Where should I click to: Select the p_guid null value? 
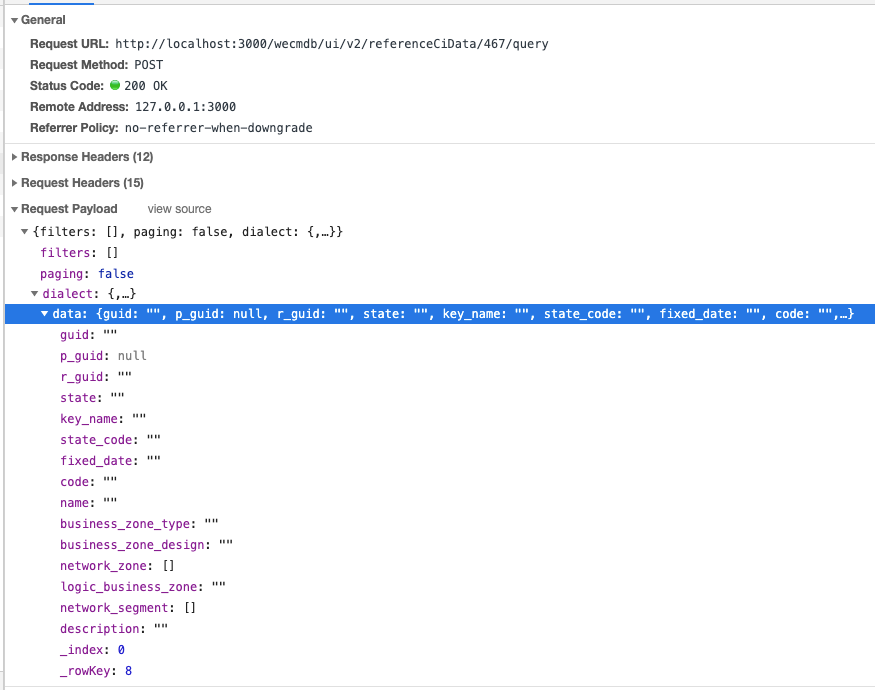[131, 355]
